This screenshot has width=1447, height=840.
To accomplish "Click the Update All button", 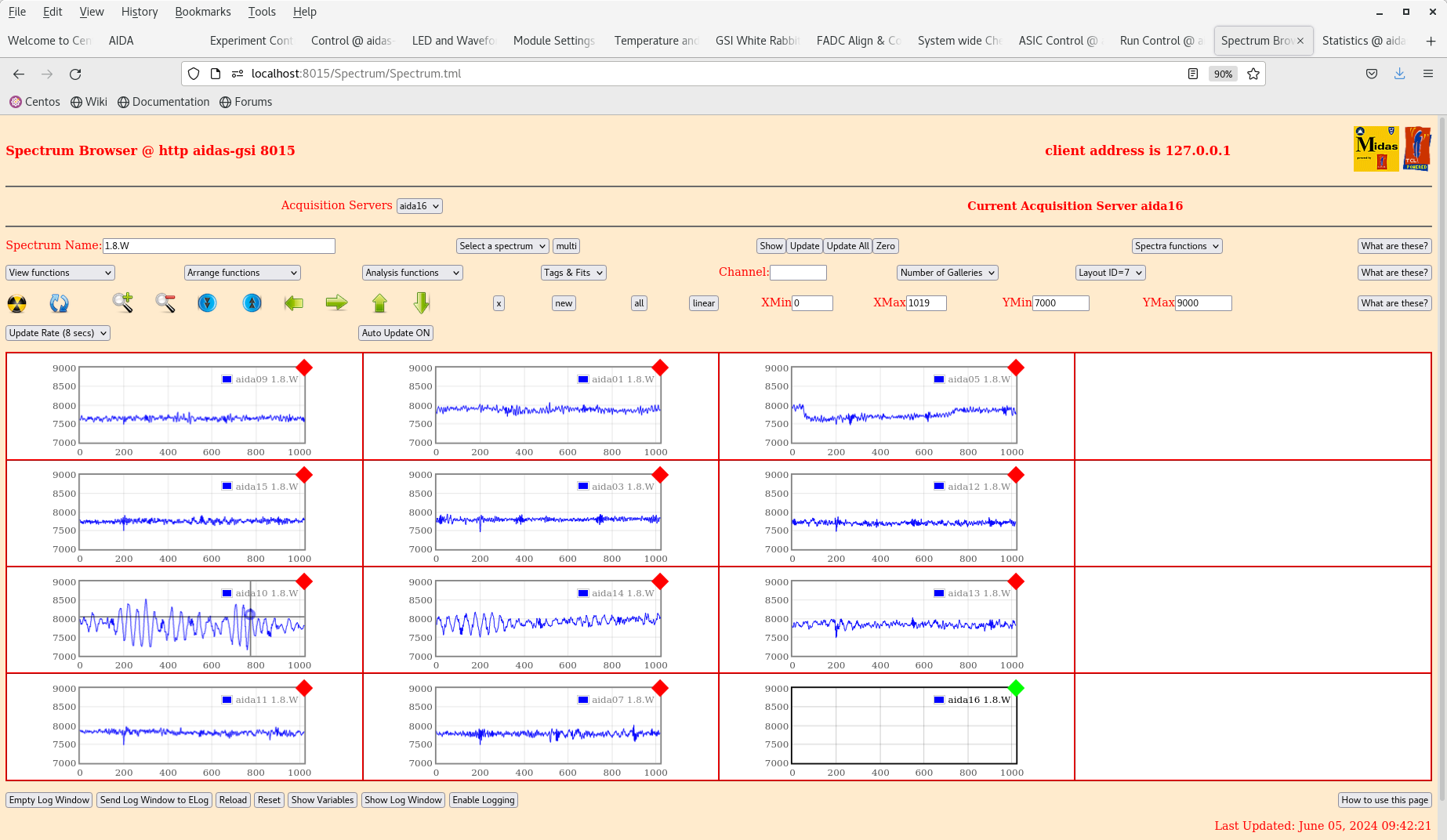I will (x=847, y=246).
